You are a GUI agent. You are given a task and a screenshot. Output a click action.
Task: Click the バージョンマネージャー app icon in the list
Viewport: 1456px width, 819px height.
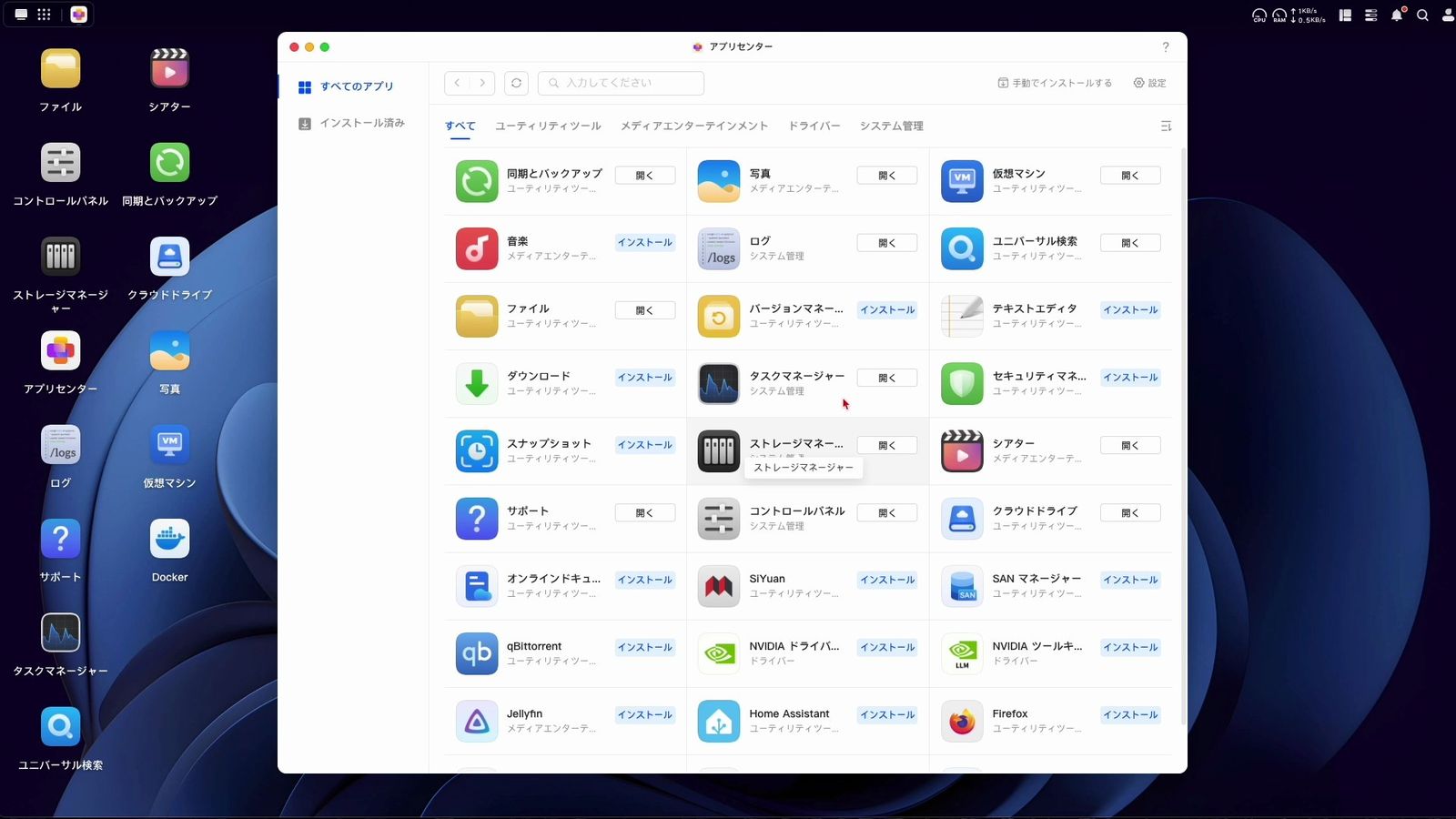point(719,317)
